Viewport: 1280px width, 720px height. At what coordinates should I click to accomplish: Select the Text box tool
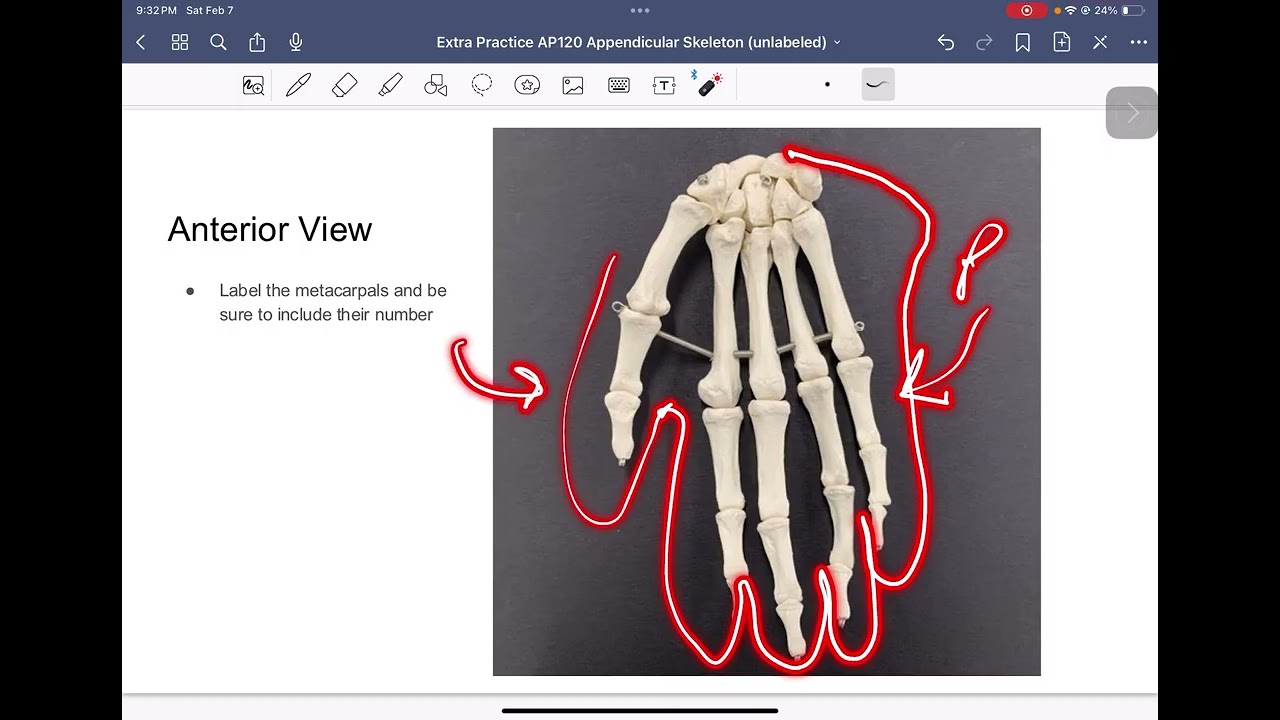point(664,86)
